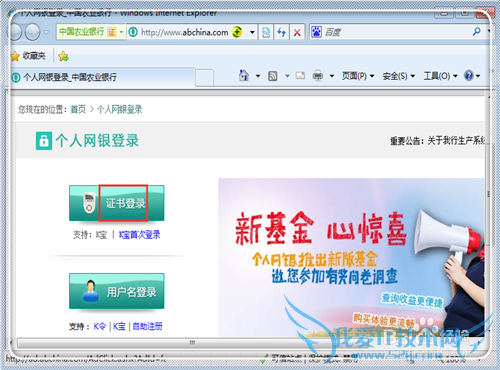
Task: Click the browser Forward arrow button
Action: point(33,32)
